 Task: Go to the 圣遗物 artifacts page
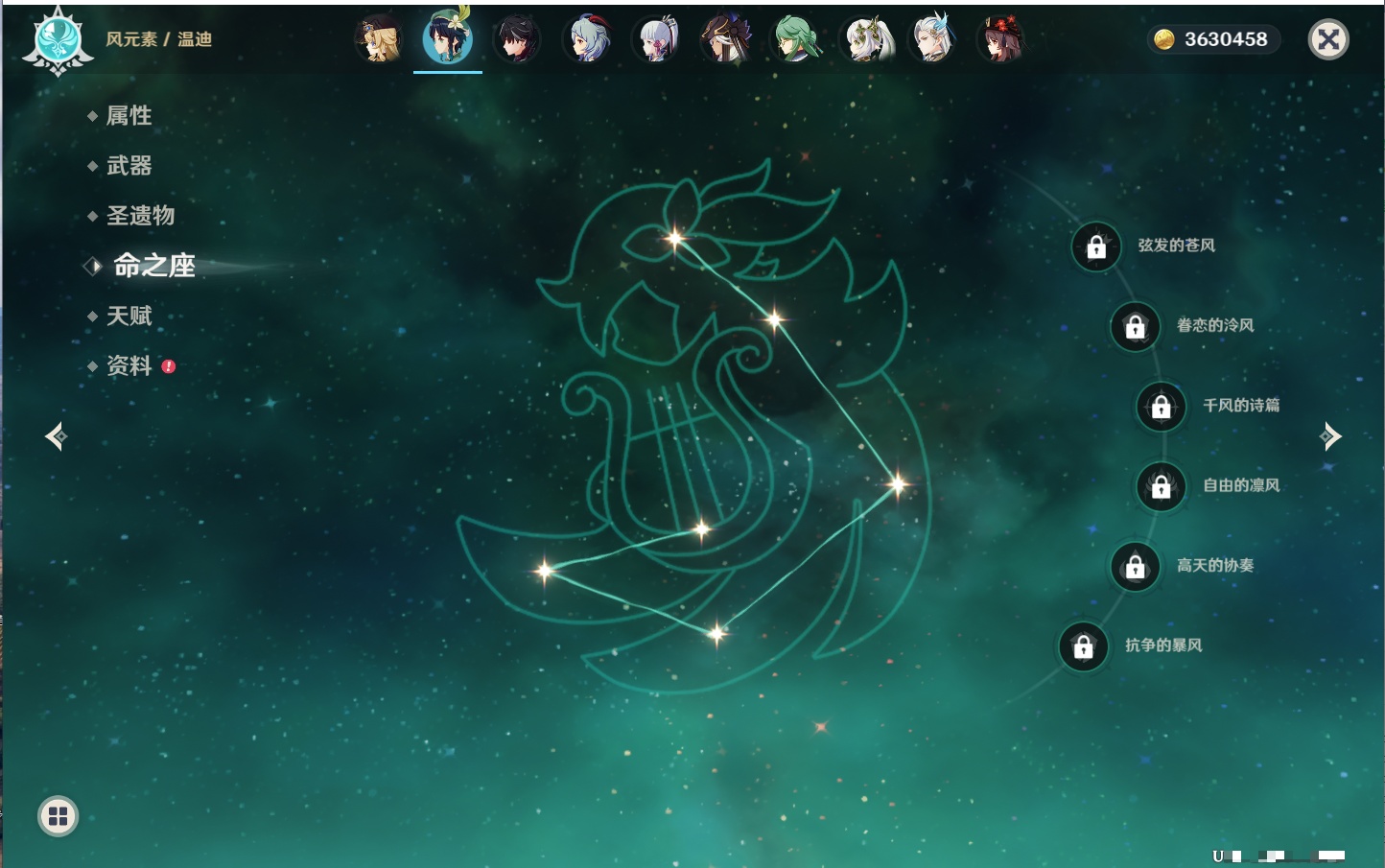(x=140, y=216)
